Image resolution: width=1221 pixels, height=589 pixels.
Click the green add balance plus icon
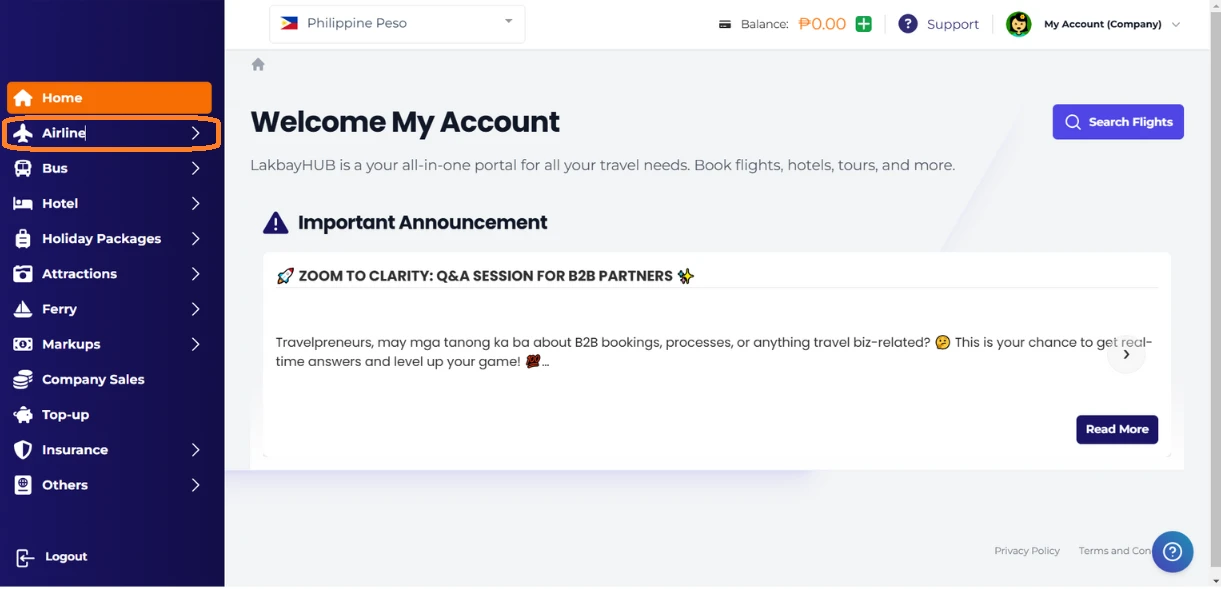point(863,24)
